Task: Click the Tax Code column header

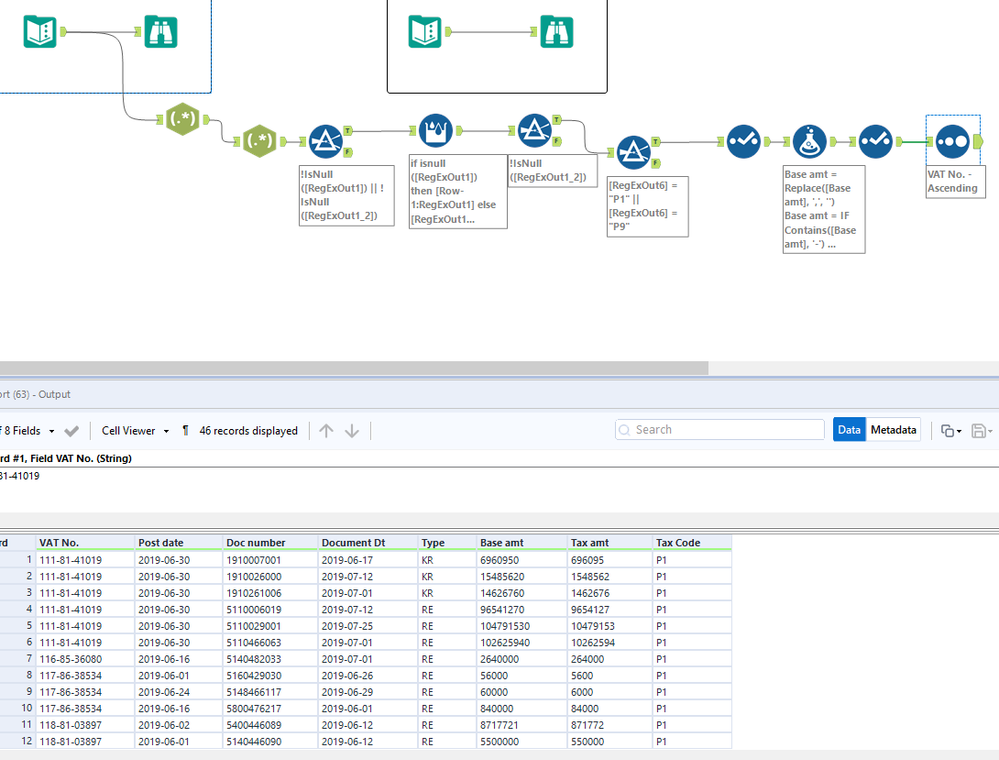Action: 692,543
